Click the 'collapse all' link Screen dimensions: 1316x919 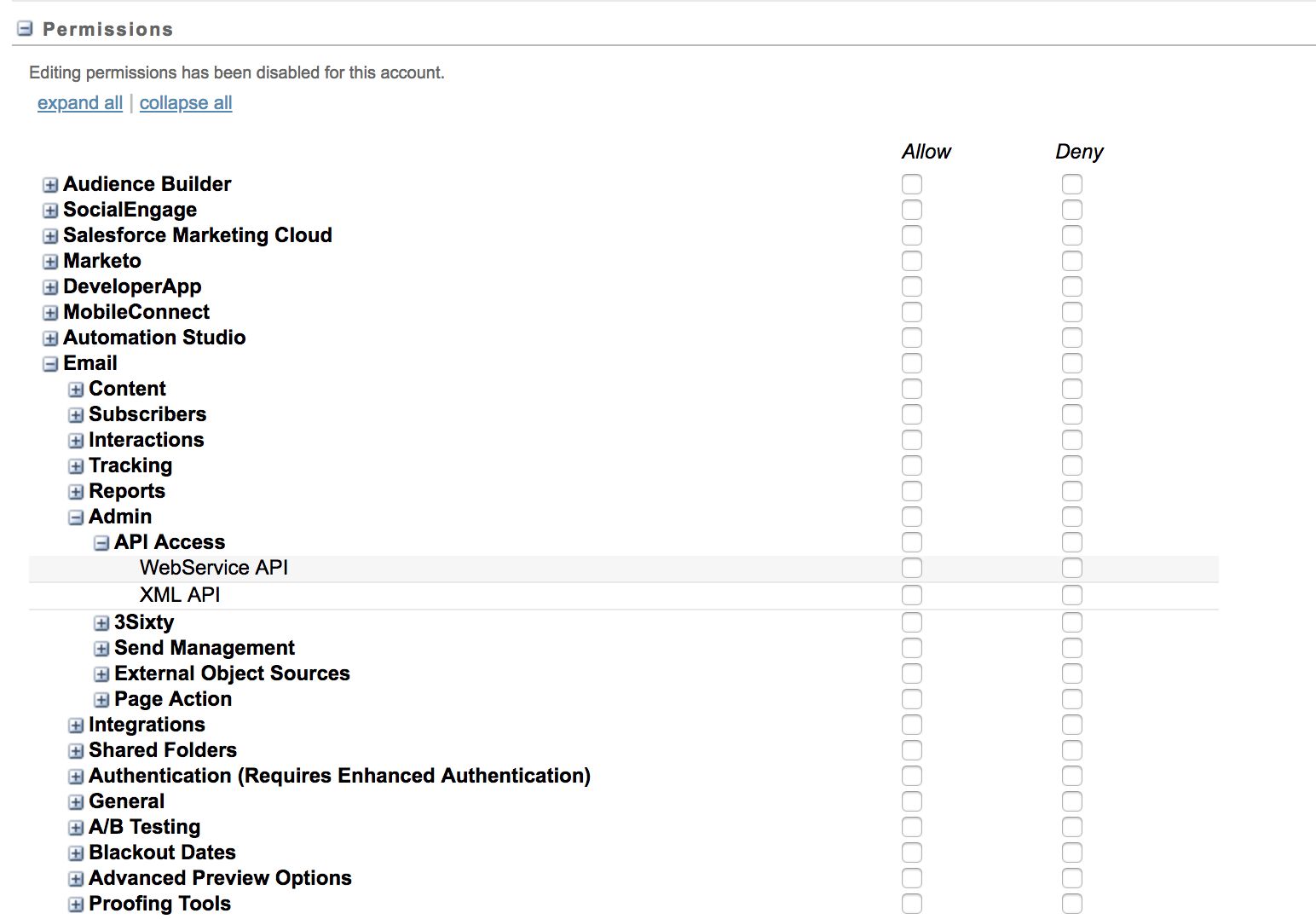point(186,102)
